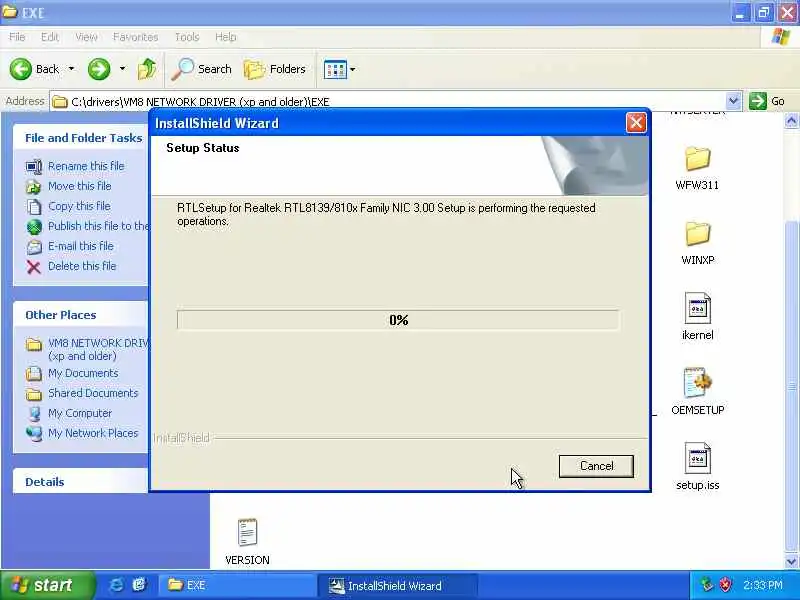Click the Rename this file icon
Image resolution: width=800 pixels, height=600 pixels.
[x=34, y=166]
